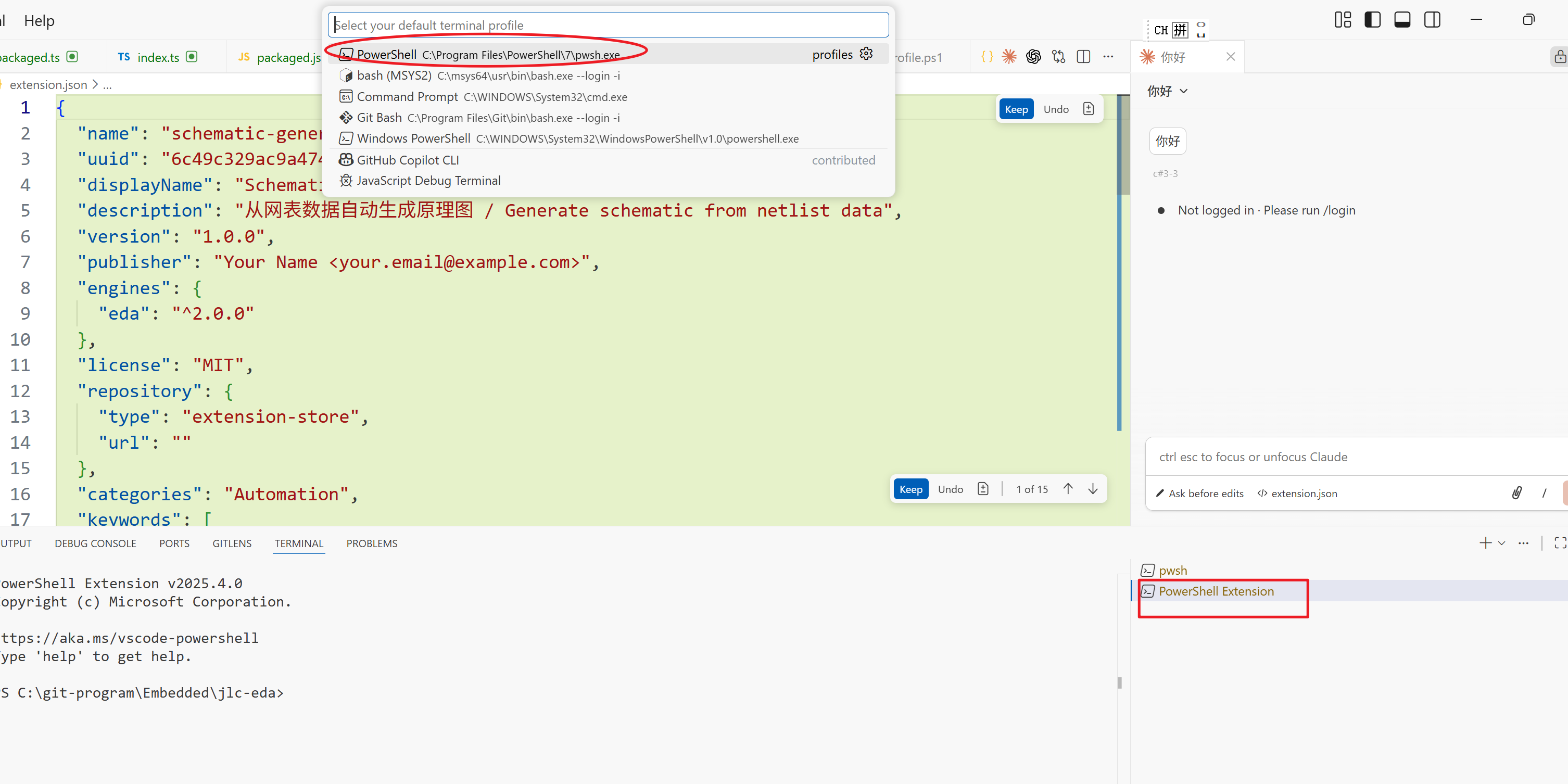The image size is (1568, 784).
Task: Open the Customize Layout icon in title bar
Action: pyautogui.click(x=1343, y=19)
